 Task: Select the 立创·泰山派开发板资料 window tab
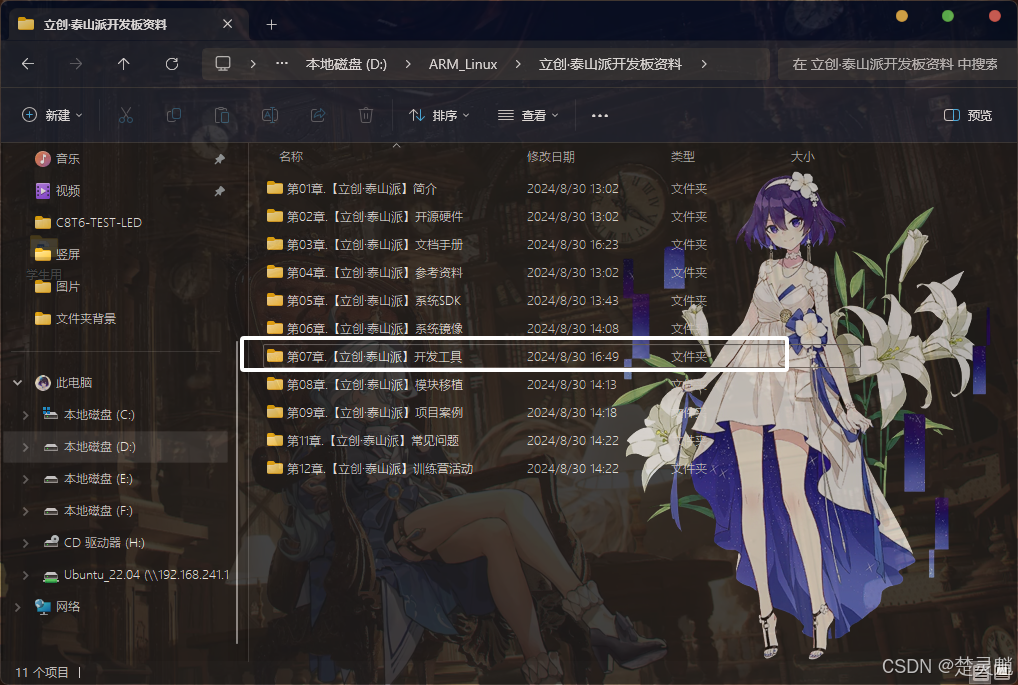[127, 25]
